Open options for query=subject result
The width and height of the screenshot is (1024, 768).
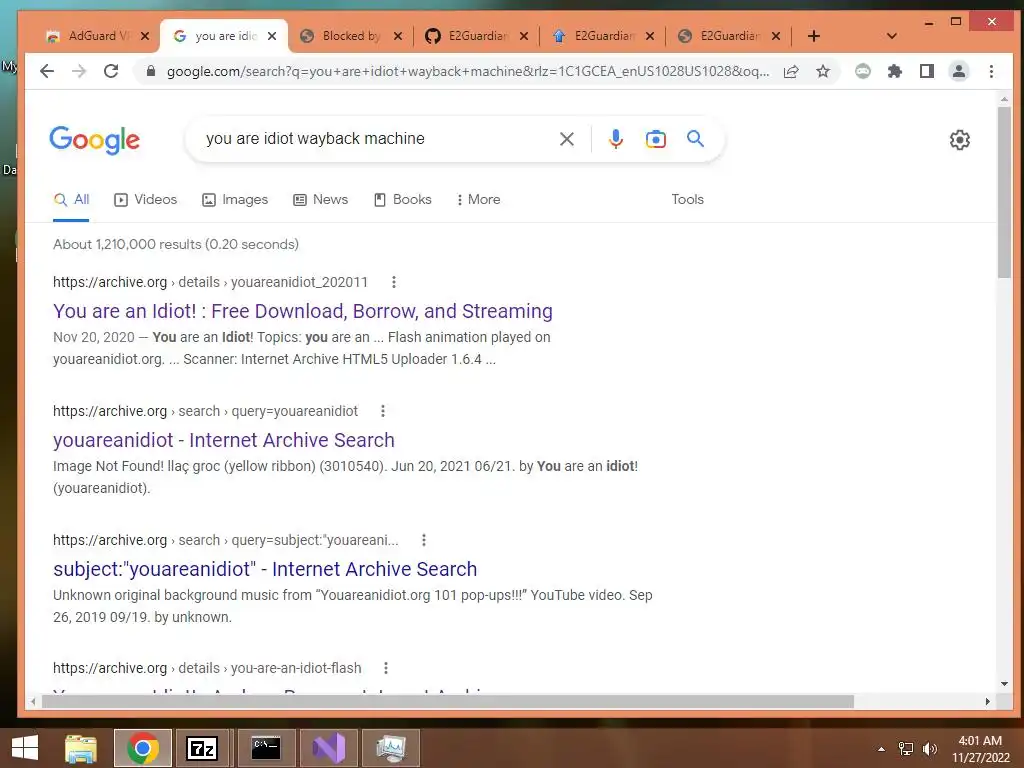click(424, 540)
